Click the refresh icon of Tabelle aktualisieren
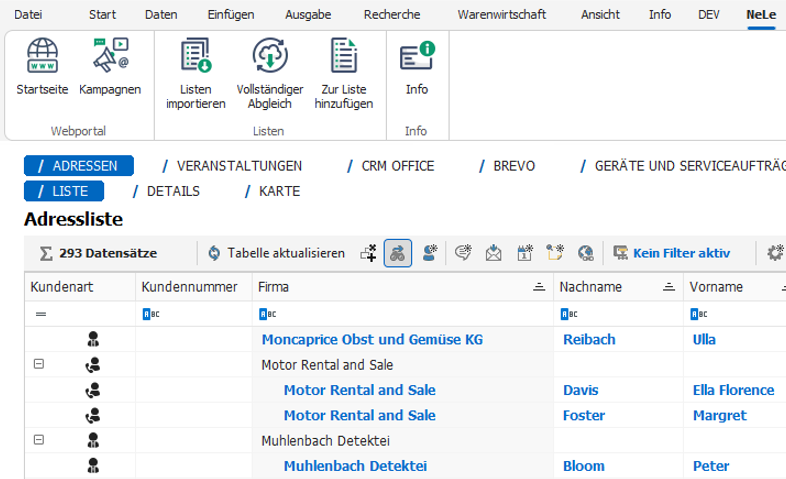 pos(214,253)
